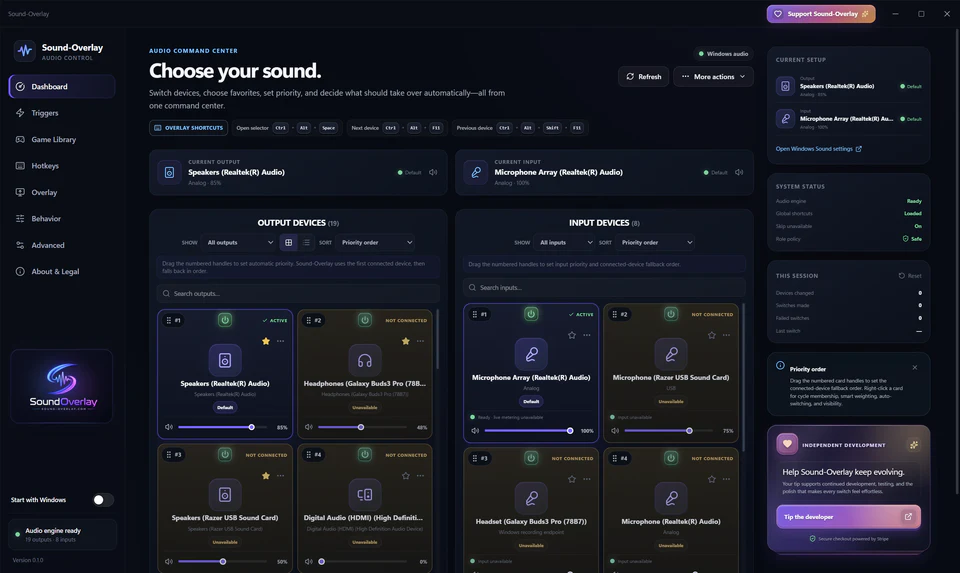Click the Search inputs field

click(x=604, y=287)
